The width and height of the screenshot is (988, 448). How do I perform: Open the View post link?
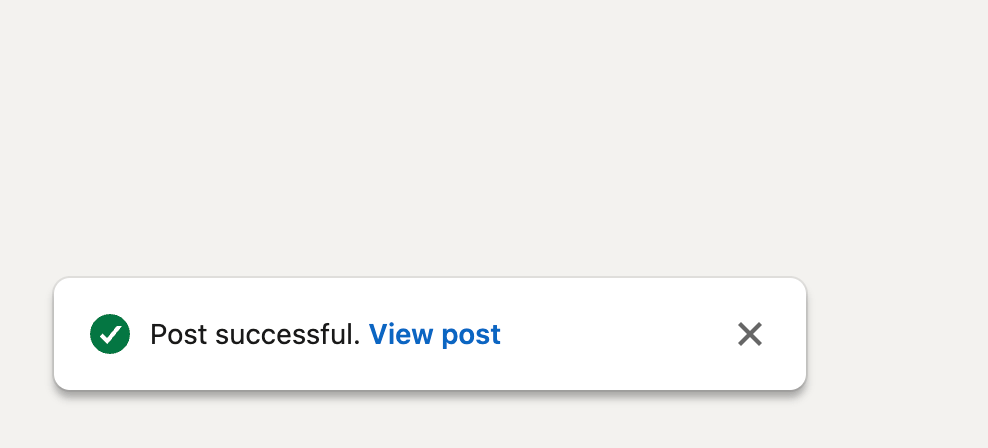tap(434, 334)
